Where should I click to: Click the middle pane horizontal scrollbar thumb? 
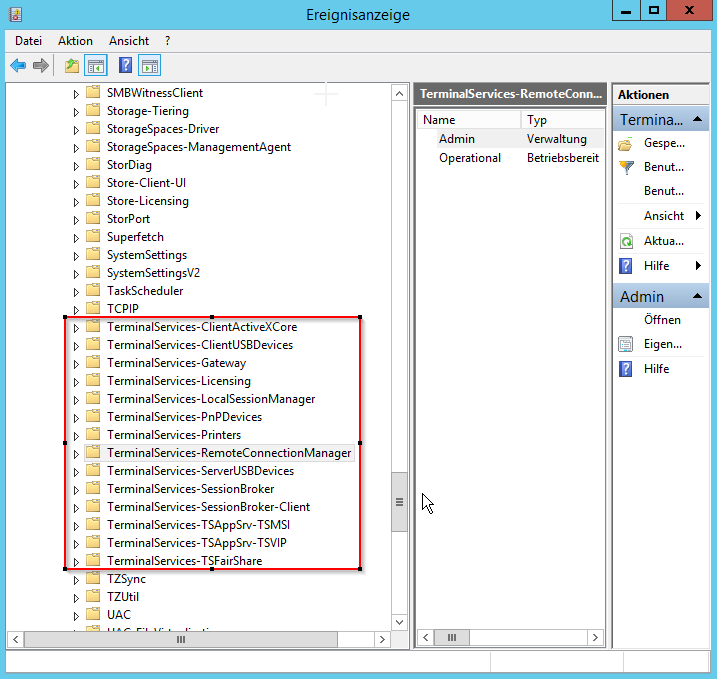click(x=451, y=637)
